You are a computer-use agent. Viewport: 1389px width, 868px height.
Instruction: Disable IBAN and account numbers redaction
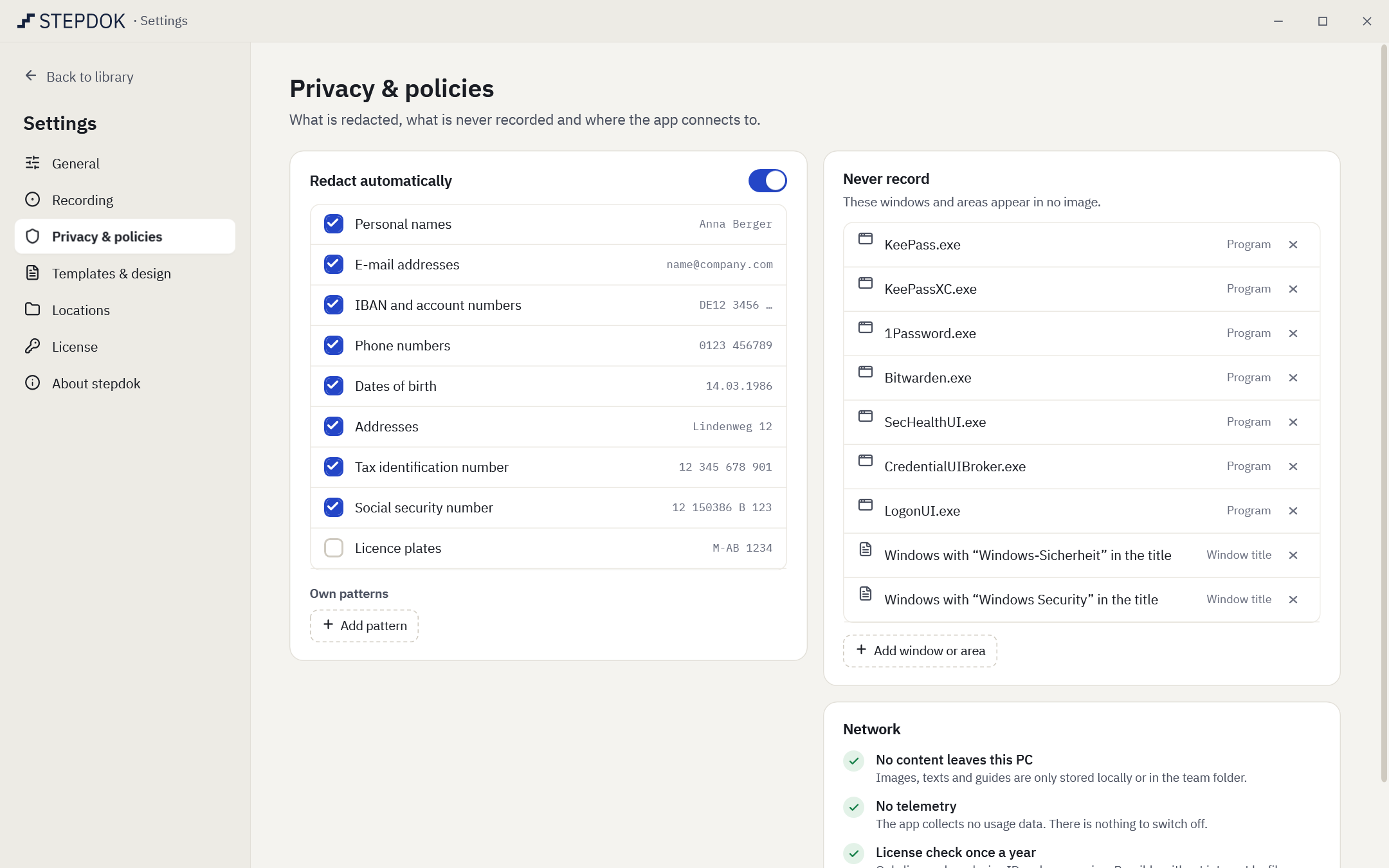334,305
